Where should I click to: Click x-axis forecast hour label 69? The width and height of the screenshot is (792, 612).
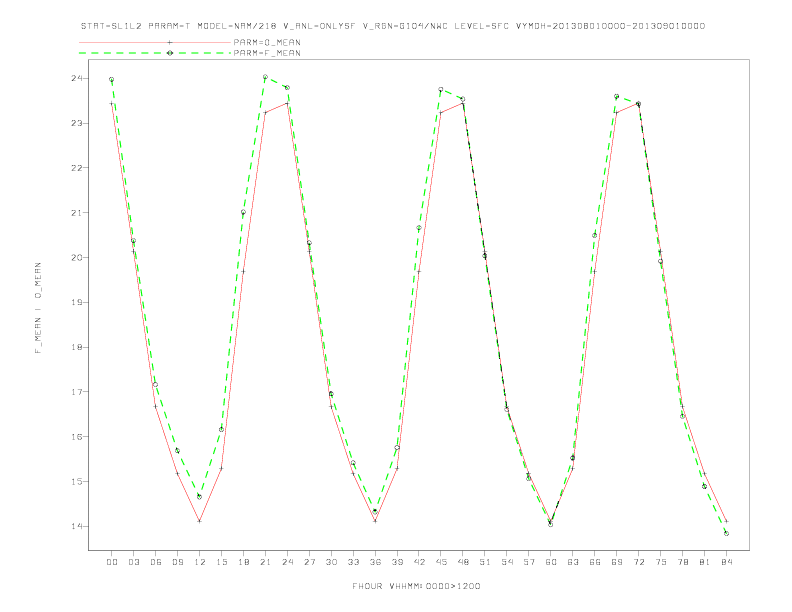coord(617,562)
